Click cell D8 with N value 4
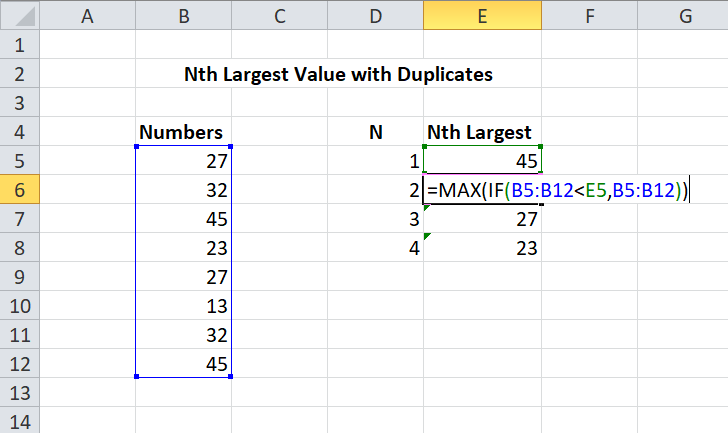This screenshot has height=433, width=728. pos(376,247)
